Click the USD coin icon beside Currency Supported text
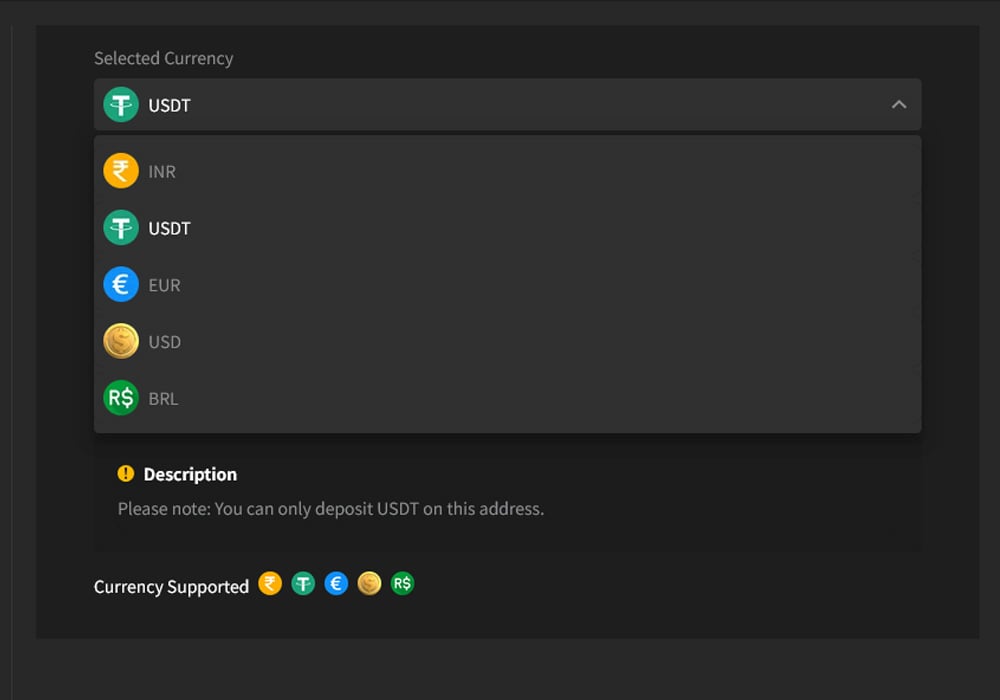 click(x=368, y=583)
